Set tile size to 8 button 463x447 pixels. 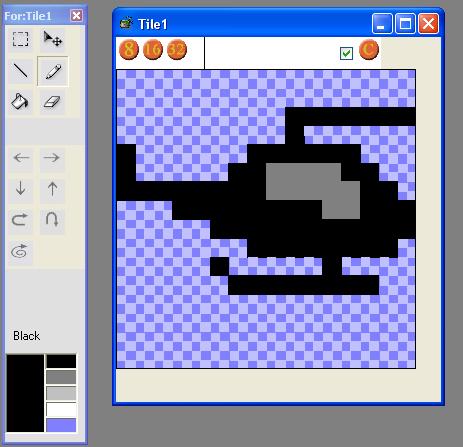click(x=129, y=49)
